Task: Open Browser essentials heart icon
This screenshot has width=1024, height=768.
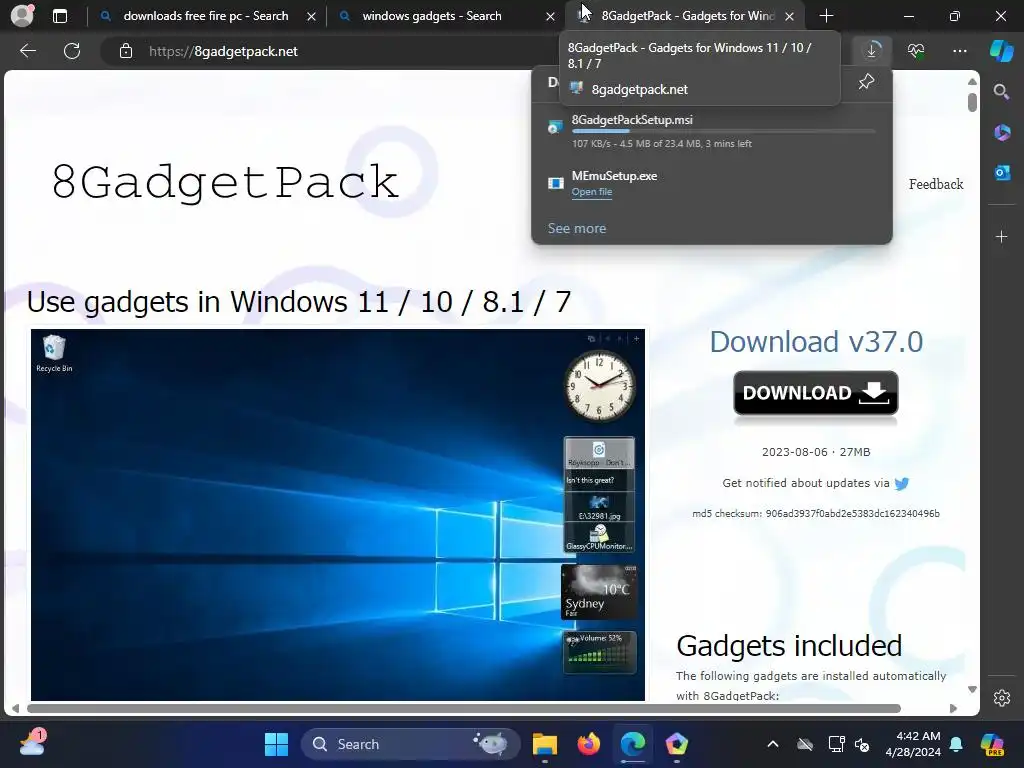Action: click(916, 51)
